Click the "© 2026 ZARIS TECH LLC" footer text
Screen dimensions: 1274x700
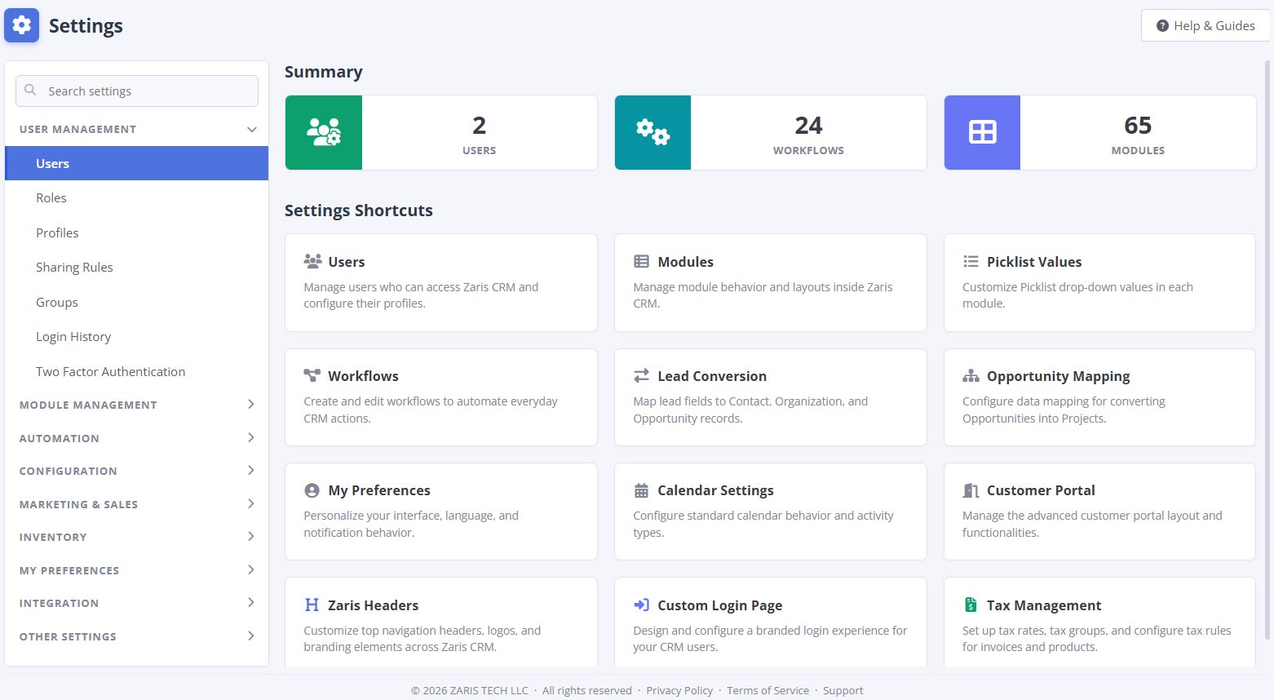tap(469, 690)
